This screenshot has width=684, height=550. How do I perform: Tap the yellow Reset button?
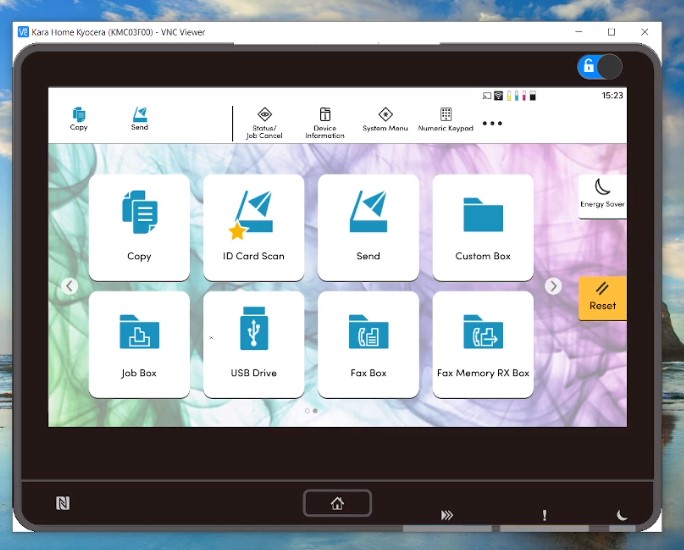(x=602, y=298)
